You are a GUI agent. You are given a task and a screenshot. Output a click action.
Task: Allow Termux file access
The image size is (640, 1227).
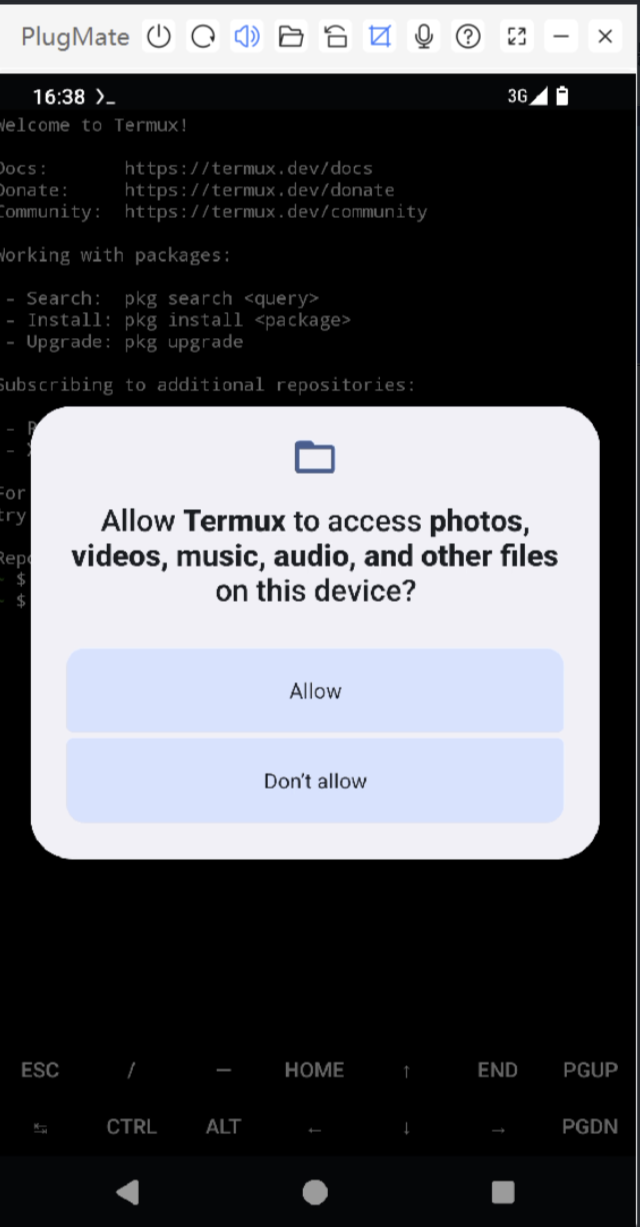[315, 691]
